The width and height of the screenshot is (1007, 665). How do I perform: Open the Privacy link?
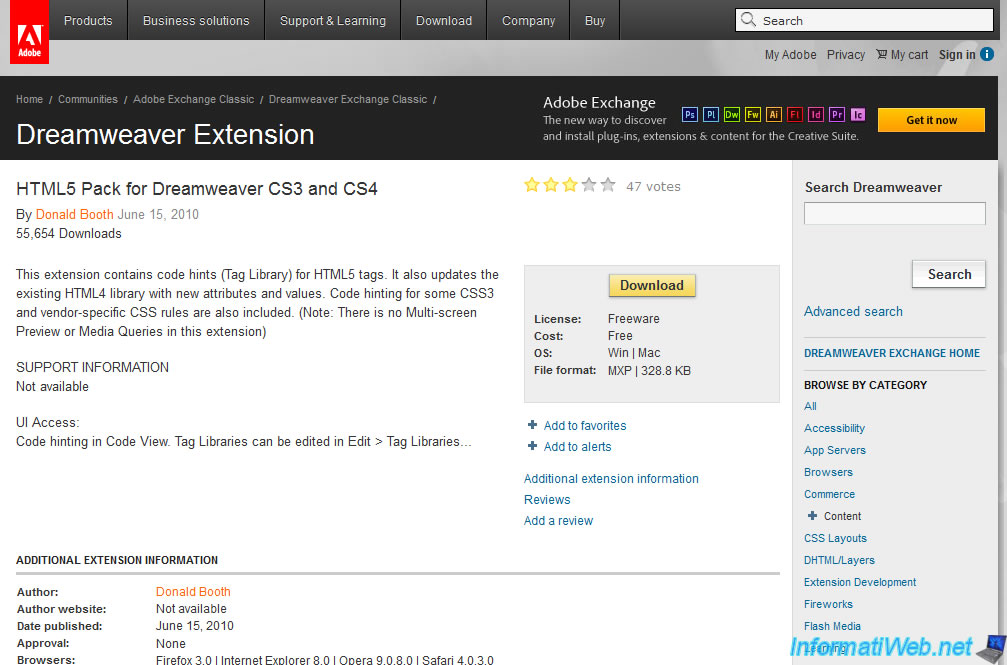pyautogui.click(x=846, y=55)
